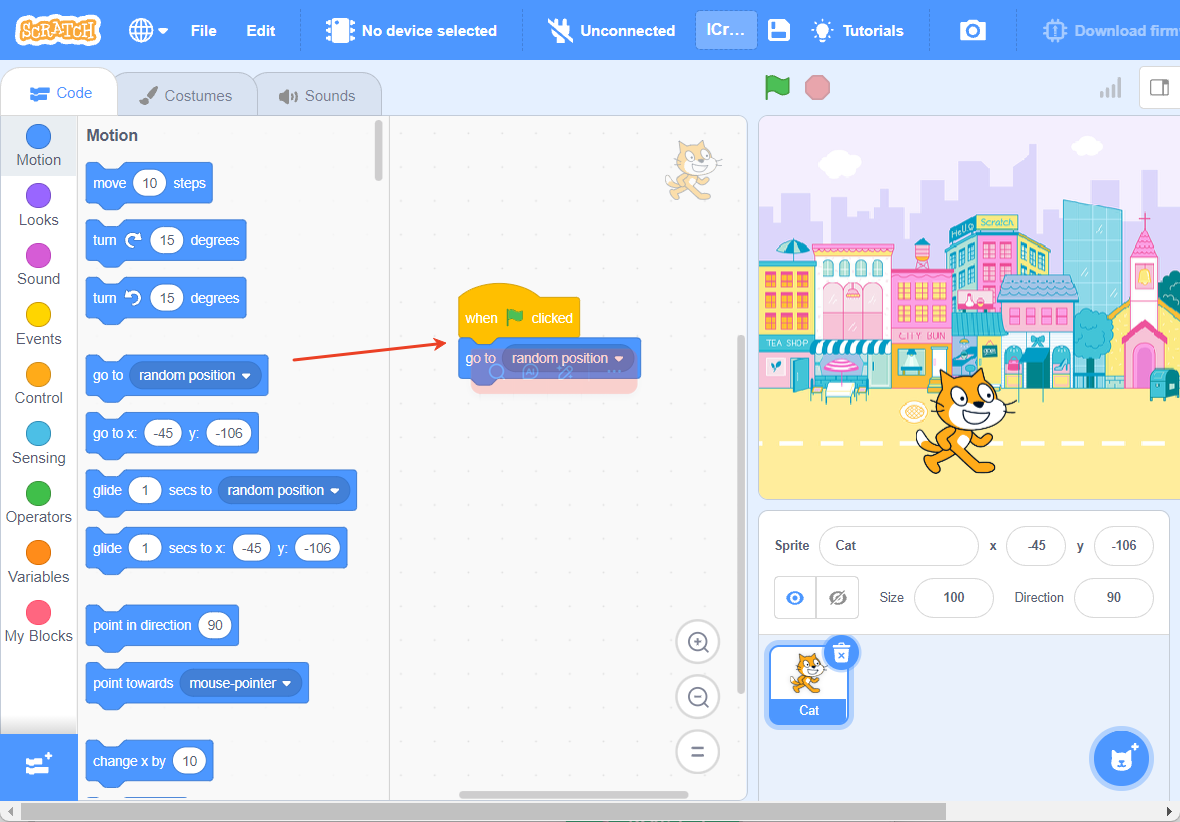Open random position dropdown in palette go to block

[196, 376]
